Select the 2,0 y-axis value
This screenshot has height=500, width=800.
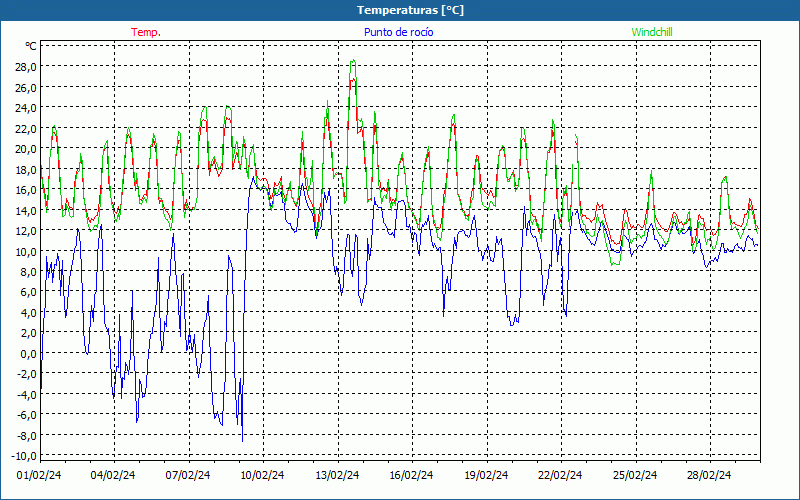coord(29,333)
